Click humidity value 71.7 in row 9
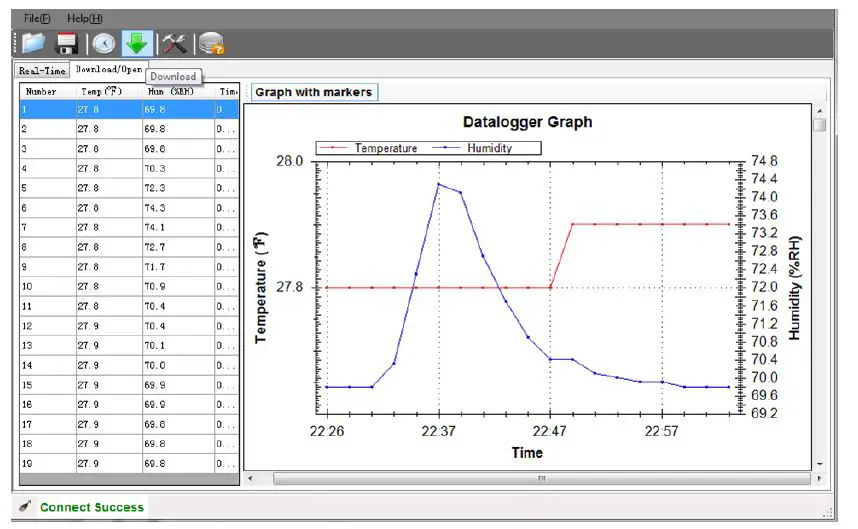The height and width of the screenshot is (529, 858). click(x=155, y=267)
